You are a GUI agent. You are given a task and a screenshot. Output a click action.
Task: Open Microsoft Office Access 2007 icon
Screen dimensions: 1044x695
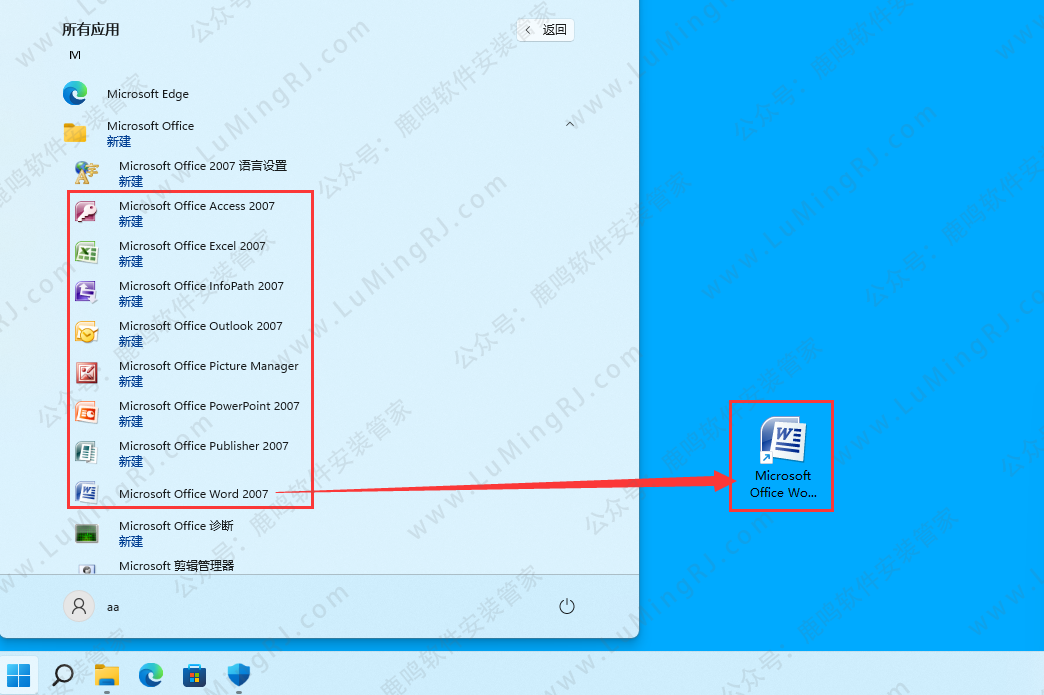[x=87, y=213]
